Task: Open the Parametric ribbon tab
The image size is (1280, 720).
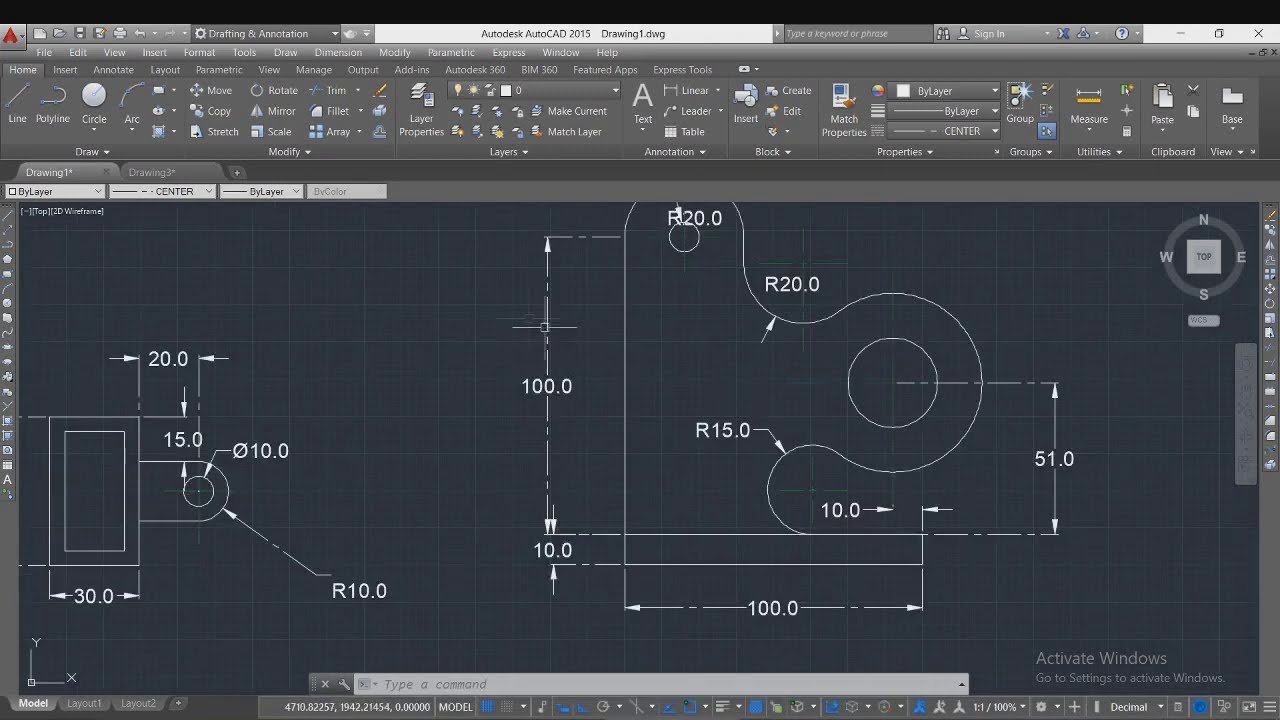Action: click(x=219, y=70)
